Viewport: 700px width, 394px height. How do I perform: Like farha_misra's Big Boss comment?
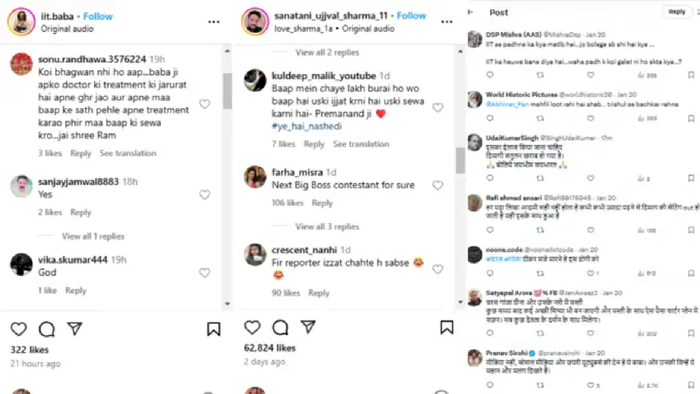click(x=438, y=185)
